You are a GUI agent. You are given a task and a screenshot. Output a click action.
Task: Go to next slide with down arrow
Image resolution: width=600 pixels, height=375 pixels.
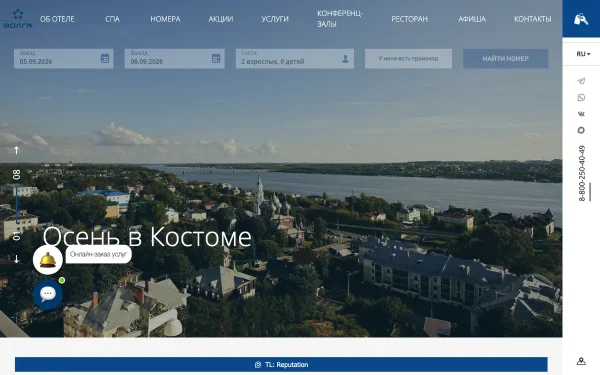pyautogui.click(x=16, y=259)
